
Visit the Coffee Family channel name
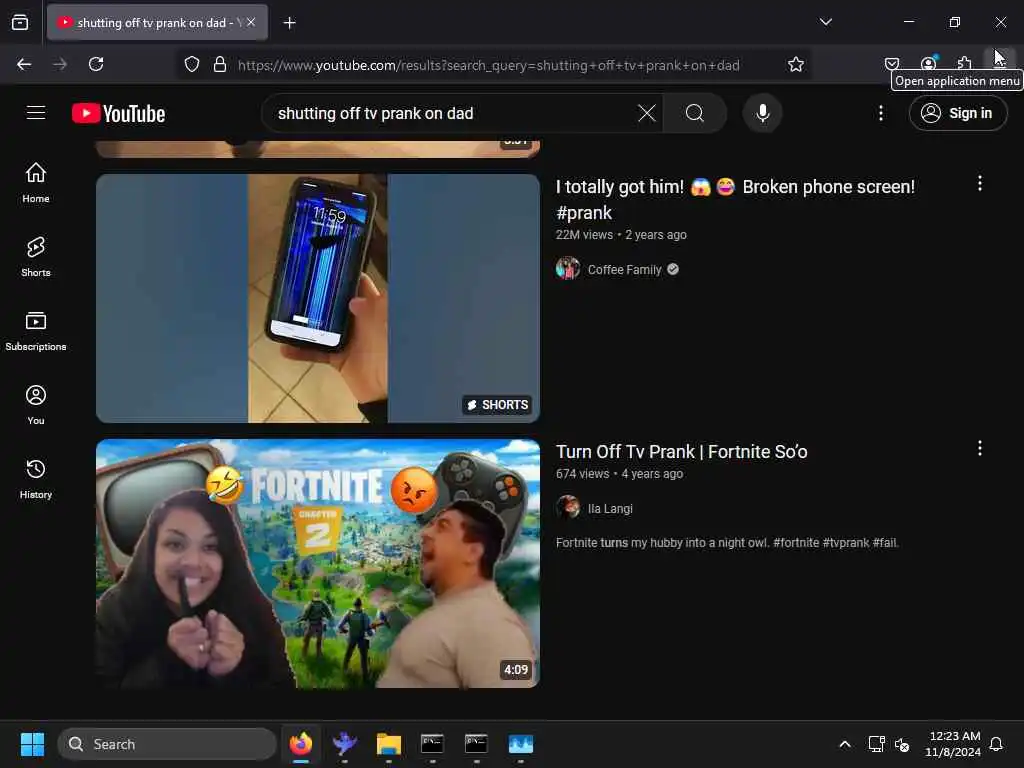624,270
